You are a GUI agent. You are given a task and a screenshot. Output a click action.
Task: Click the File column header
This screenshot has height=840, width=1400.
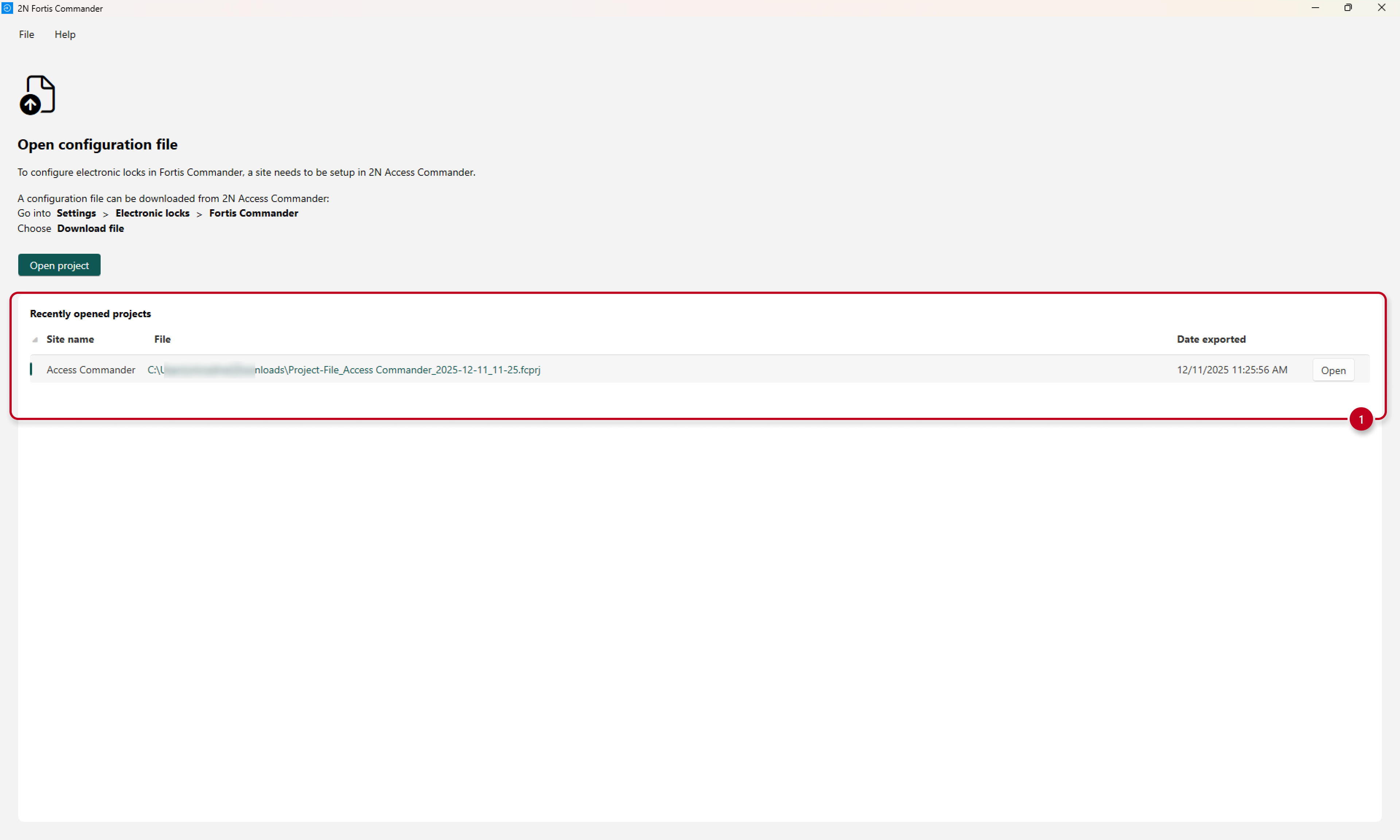point(162,339)
